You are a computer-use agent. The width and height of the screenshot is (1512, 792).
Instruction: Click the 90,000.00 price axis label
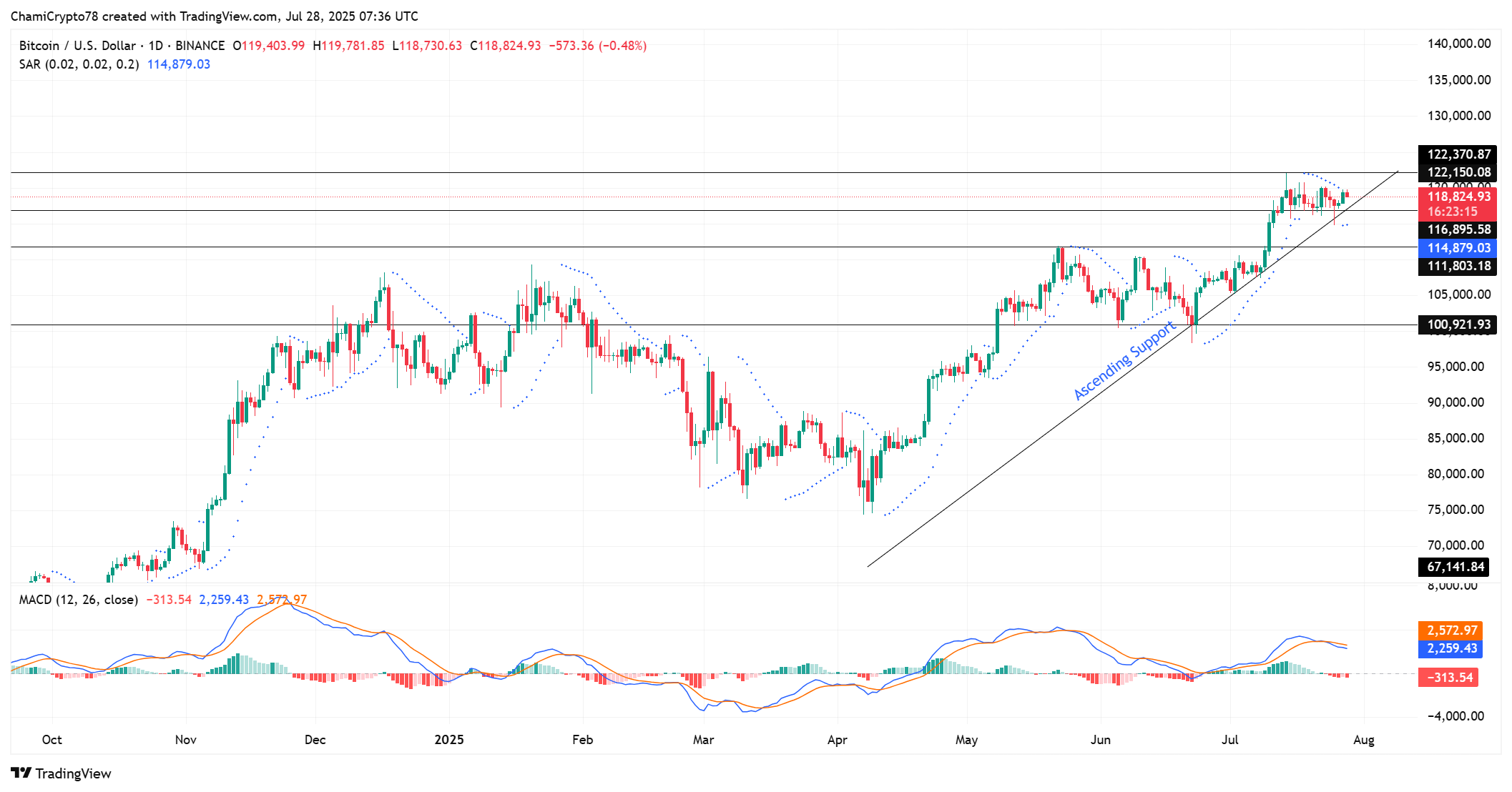click(1455, 402)
